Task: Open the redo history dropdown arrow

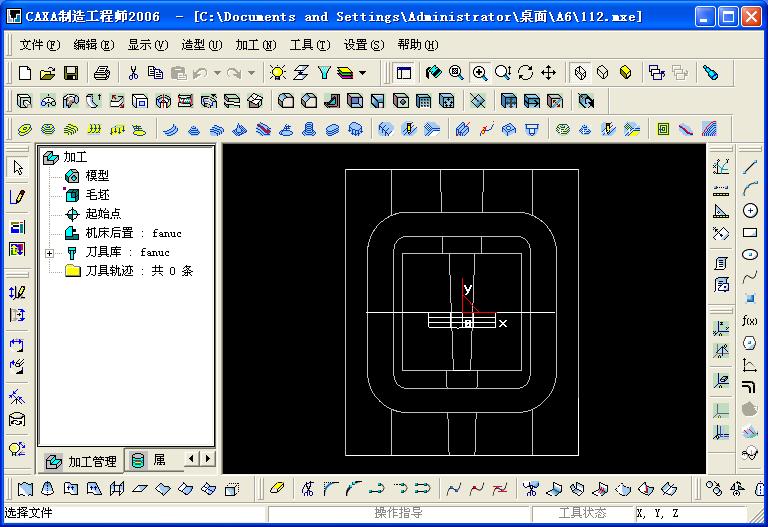Action: tap(251, 73)
